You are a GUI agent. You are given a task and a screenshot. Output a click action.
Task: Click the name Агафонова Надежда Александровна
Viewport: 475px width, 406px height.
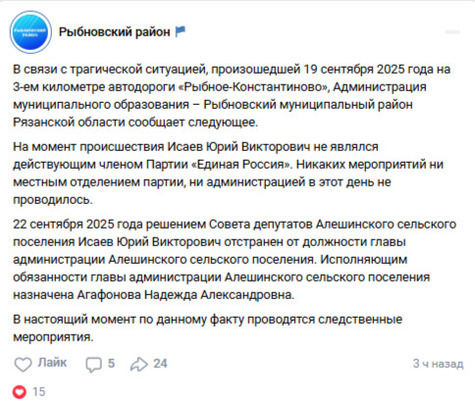tap(186, 295)
